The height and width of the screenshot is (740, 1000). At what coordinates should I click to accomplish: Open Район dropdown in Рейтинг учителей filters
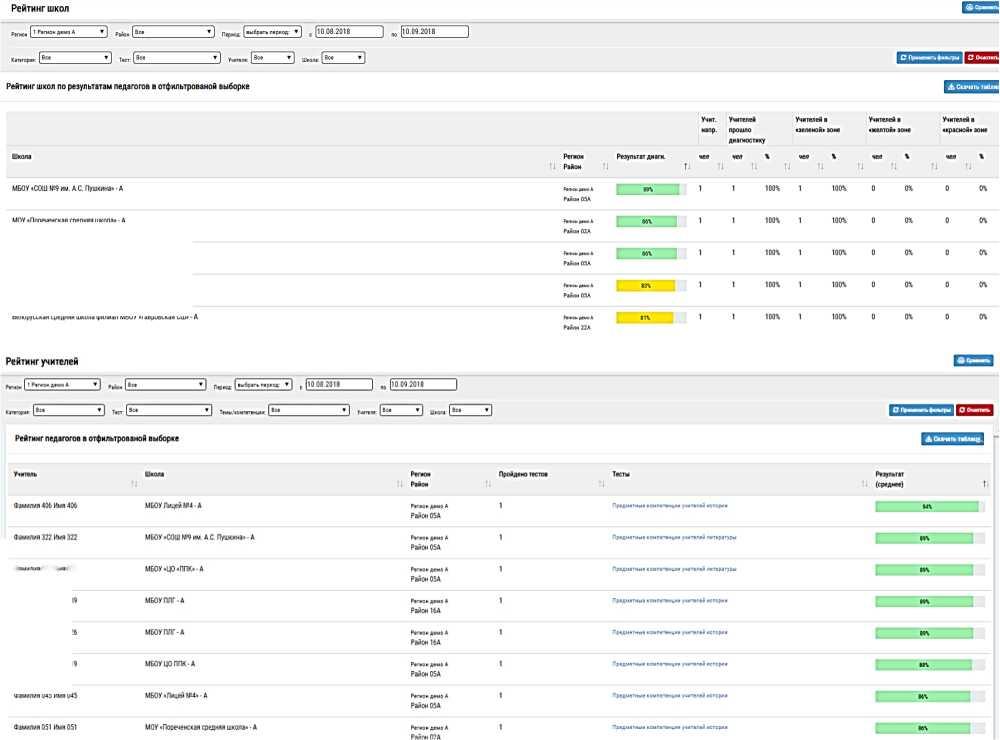click(165, 385)
